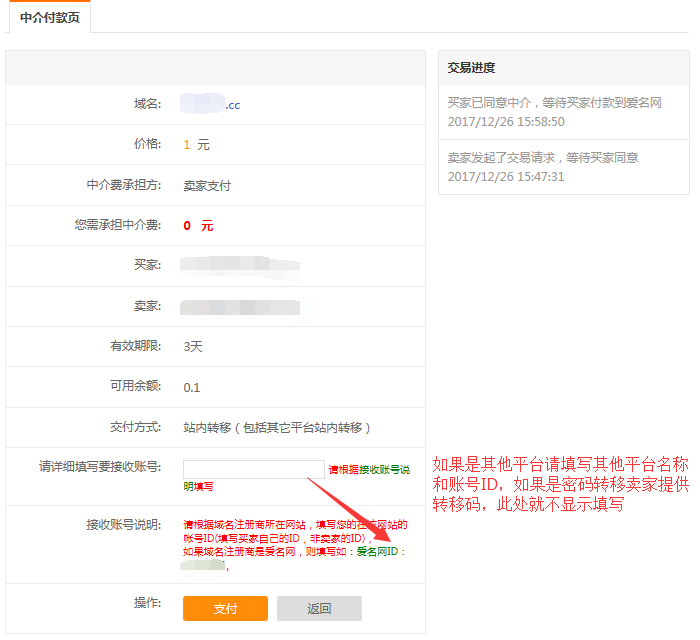Click the price value 1 元

coord(196,145)
